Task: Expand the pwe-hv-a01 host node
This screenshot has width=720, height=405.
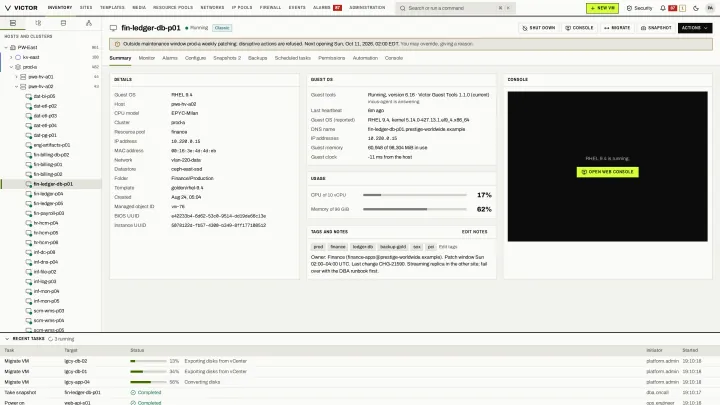Action: pos(16,77)
